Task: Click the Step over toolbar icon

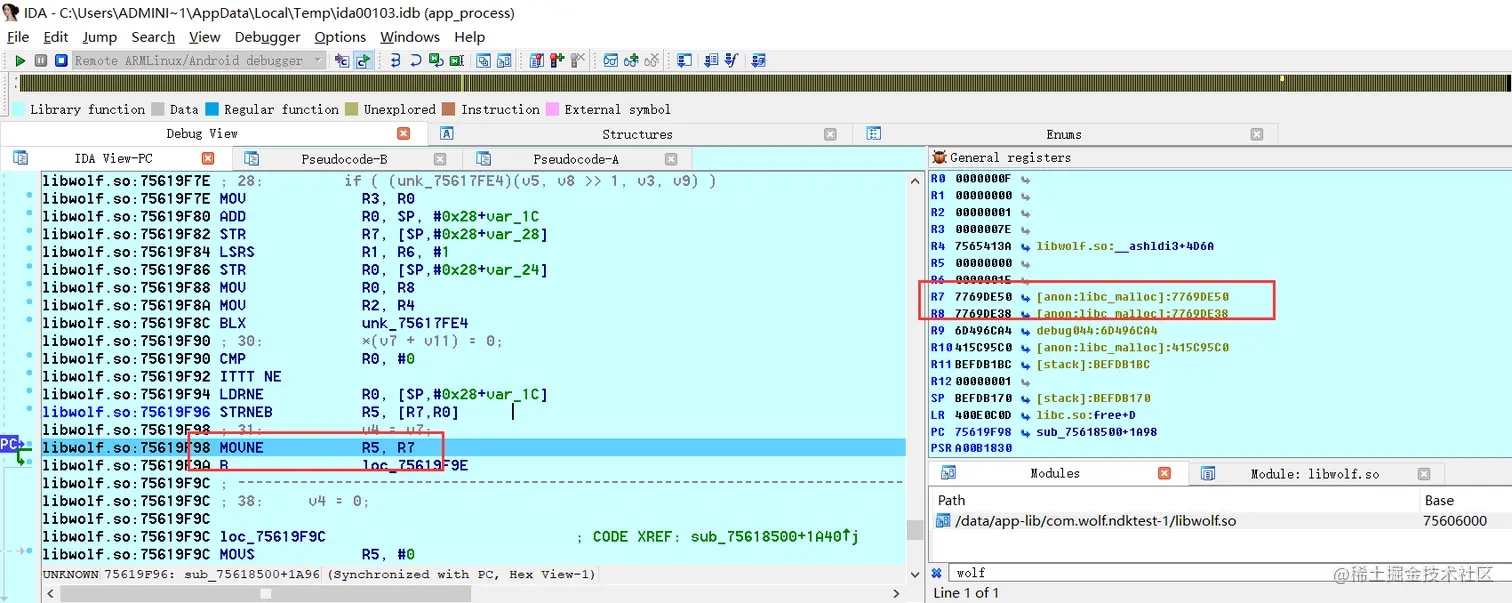Action: tap(416, 60)
